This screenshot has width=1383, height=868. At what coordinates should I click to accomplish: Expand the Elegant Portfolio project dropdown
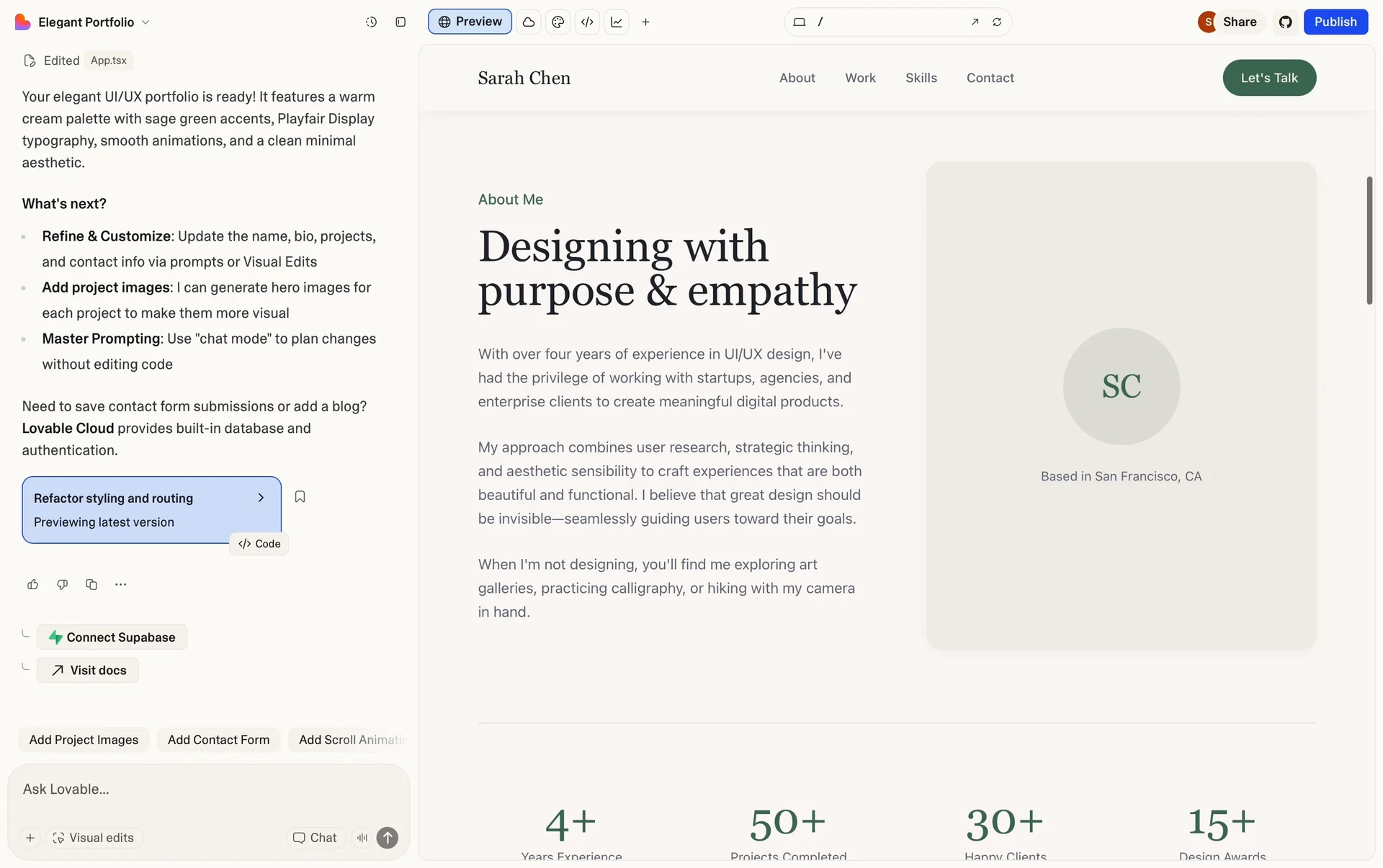[x=145, y=22]
